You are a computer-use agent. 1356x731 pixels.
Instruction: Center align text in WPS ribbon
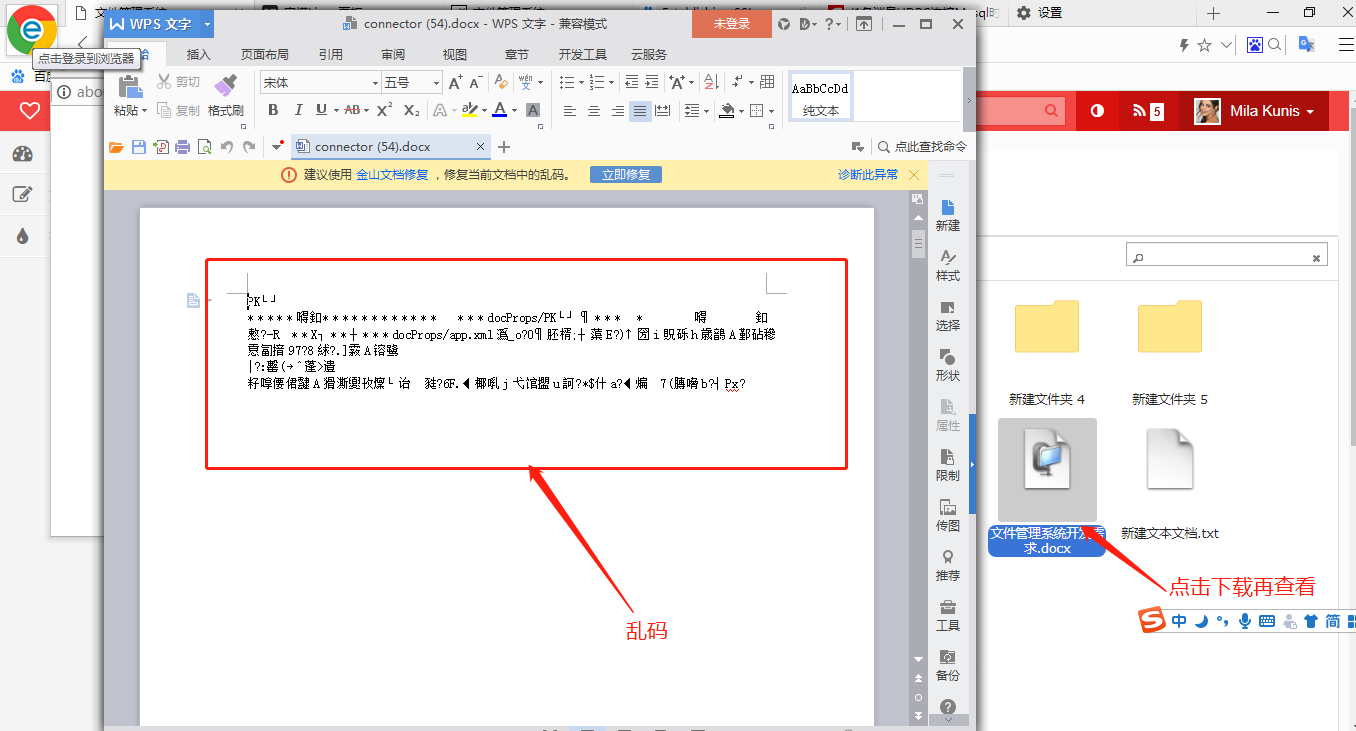click(x=594, y=111)
